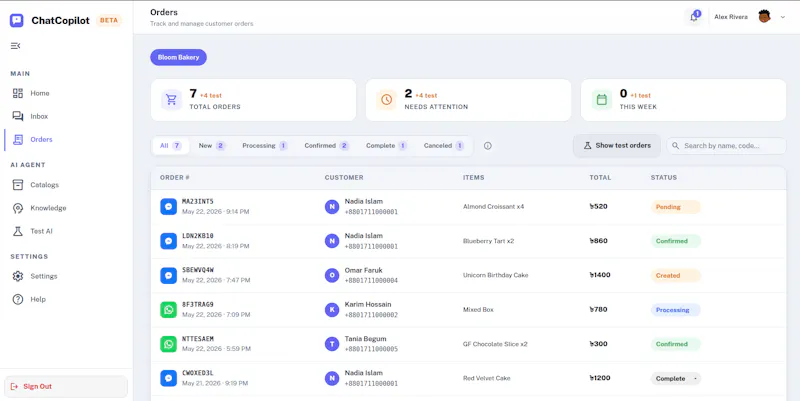Click the Messenger icon for order SBEWVQ4W
Viewport: 800px width, 401px height.
168,275
